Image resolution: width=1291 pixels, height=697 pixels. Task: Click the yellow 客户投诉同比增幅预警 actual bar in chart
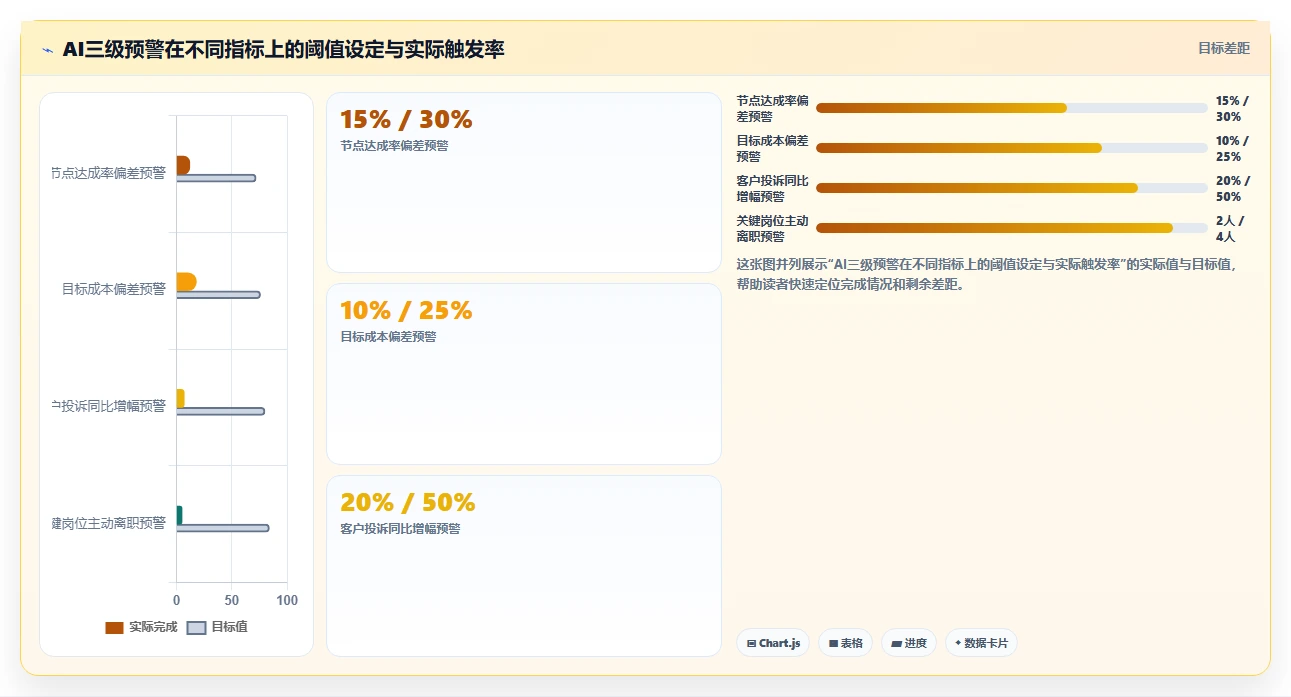(181, 398)
